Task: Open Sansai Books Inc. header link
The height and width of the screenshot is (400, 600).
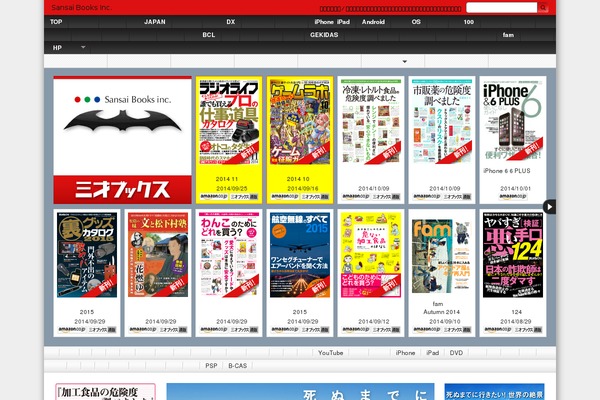Action: click(82, 7)
